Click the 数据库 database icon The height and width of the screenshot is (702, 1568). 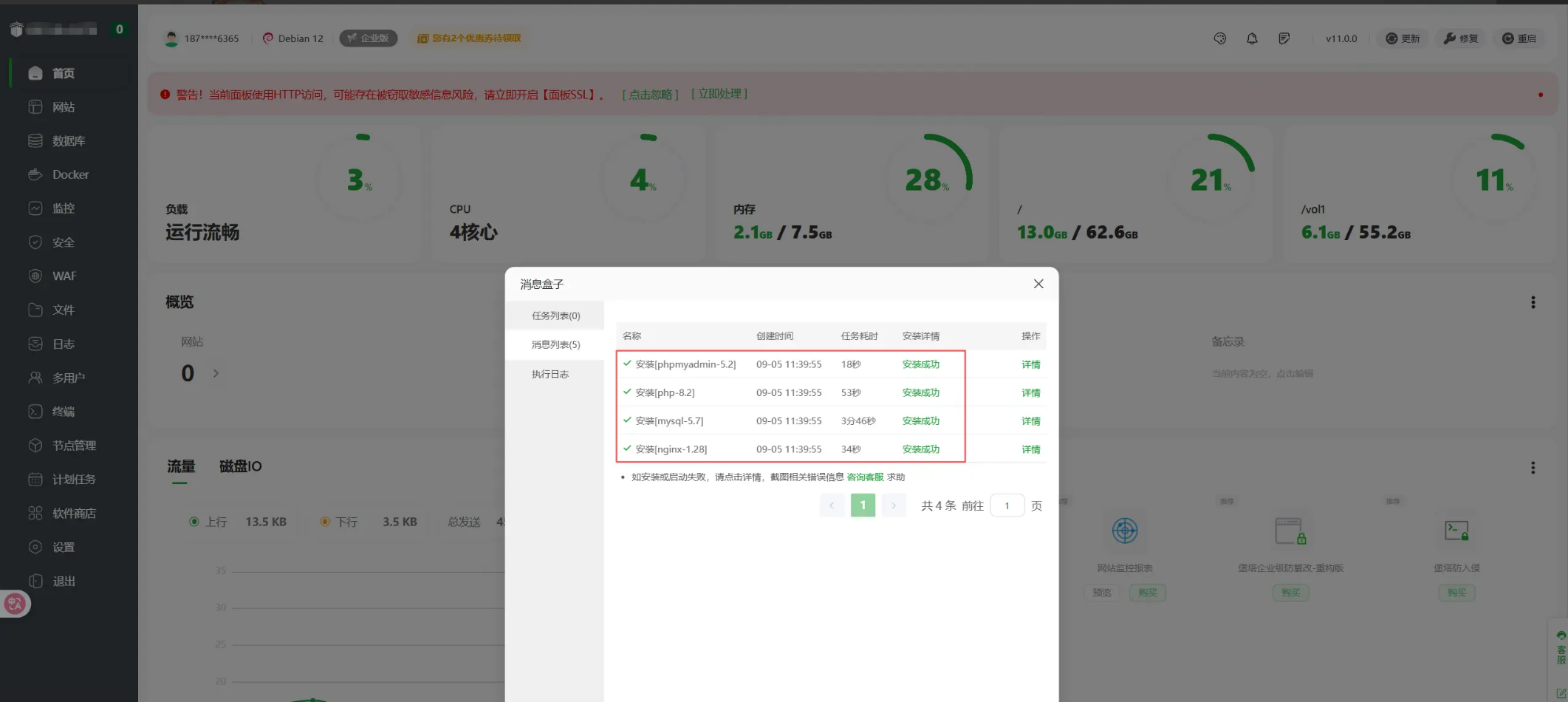tap(35, 140)
